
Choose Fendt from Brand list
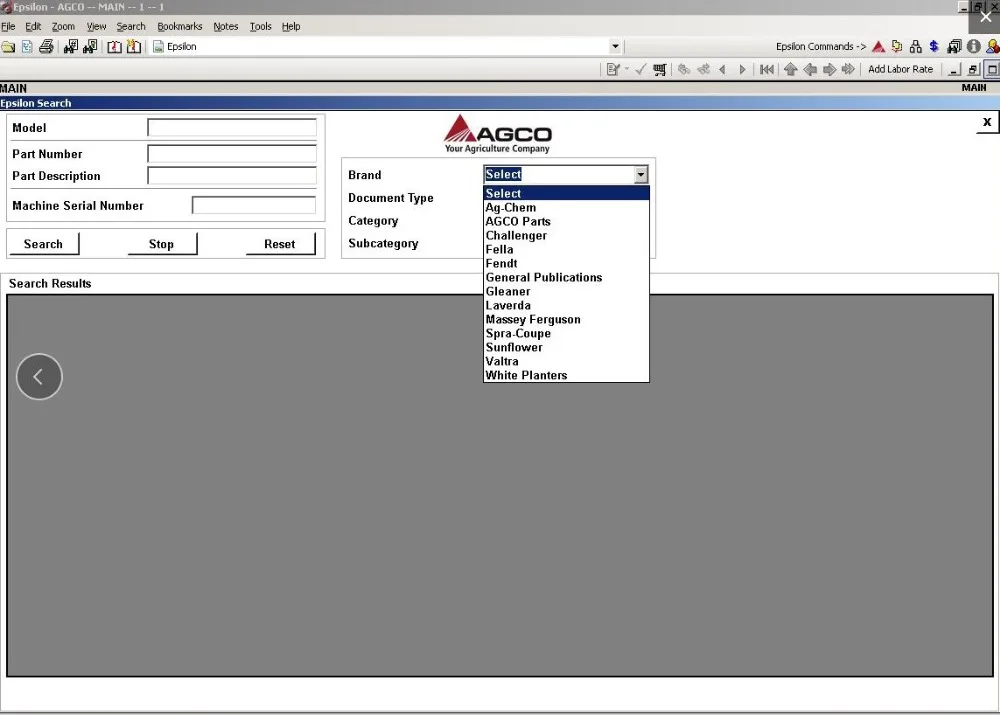coord(566,263)
